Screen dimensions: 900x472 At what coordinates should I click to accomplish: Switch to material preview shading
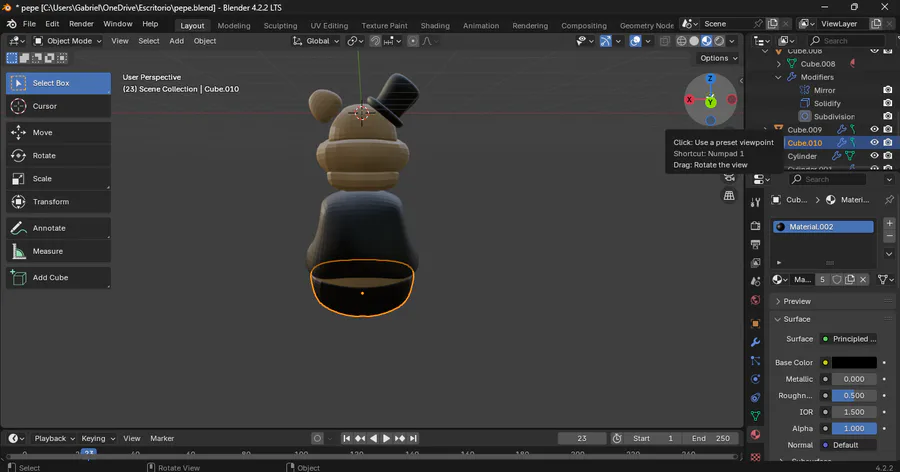[707, 41]
